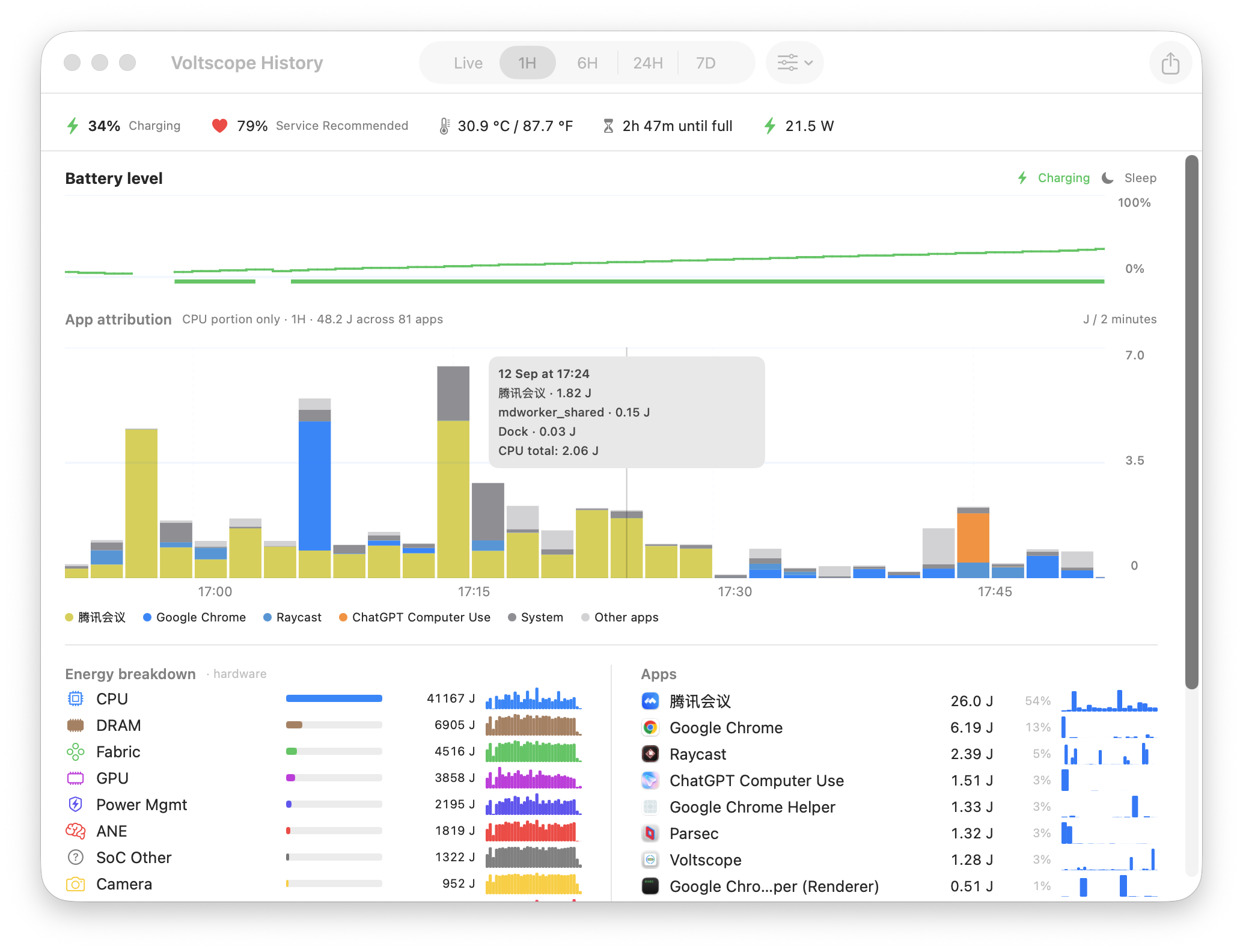The height and width of the screenshot is (952, 1243).
Task: Click the hourglass time-until-full icon
Action: tap(608, 126)
